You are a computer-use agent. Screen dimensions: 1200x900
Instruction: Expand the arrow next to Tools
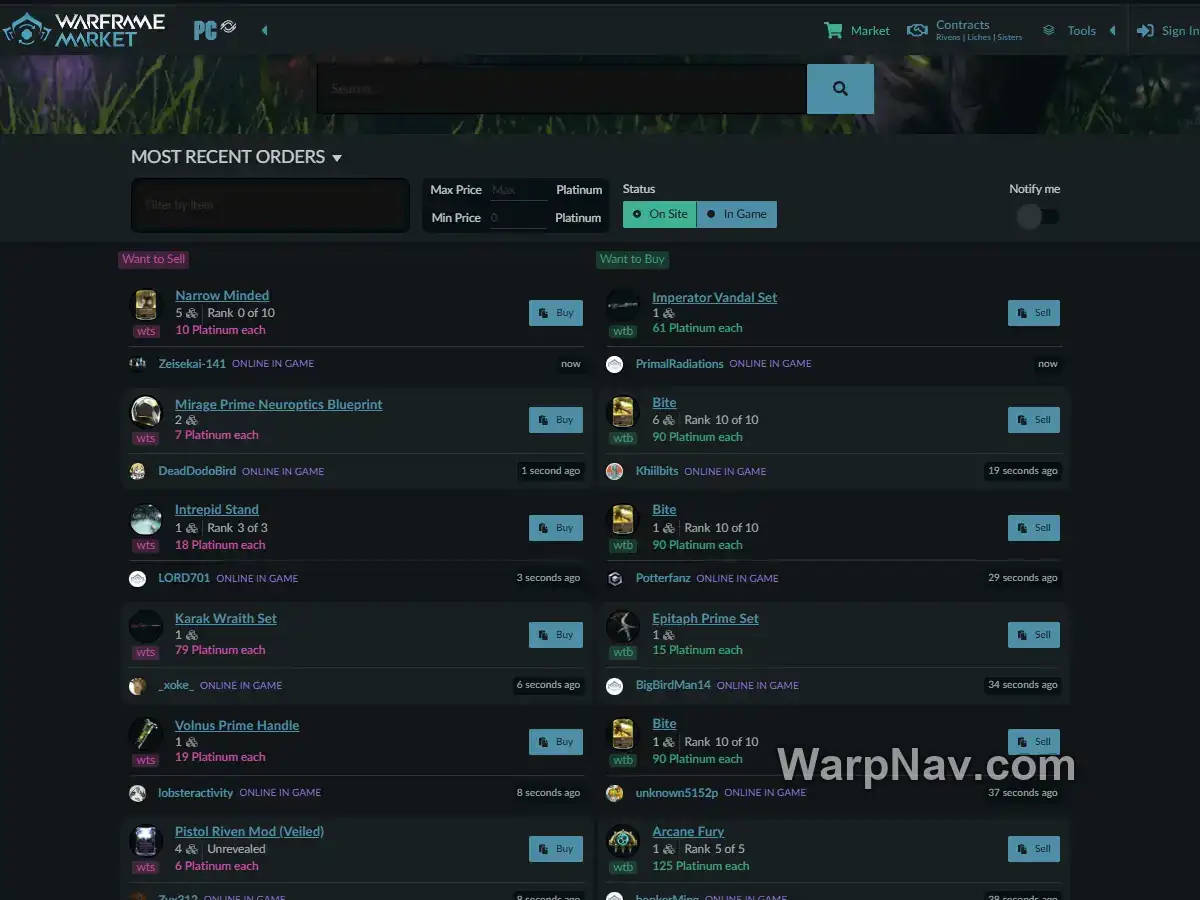[1112, 31]
